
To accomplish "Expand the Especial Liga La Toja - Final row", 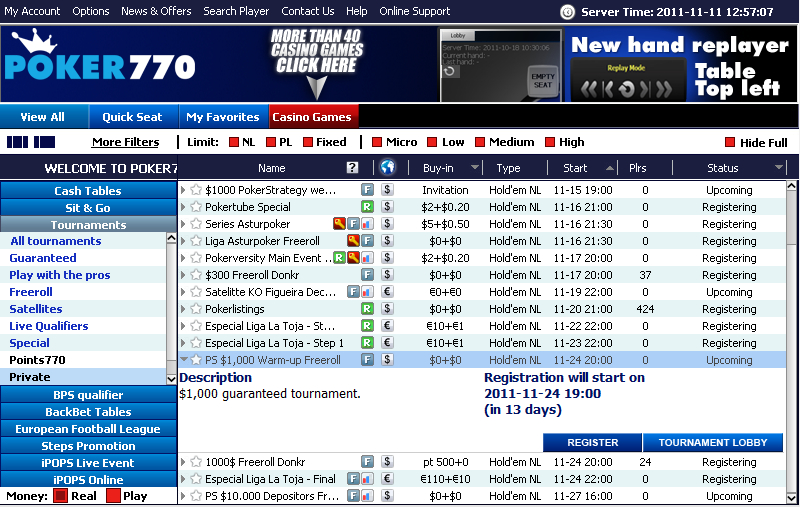I will tap(183, 478).
